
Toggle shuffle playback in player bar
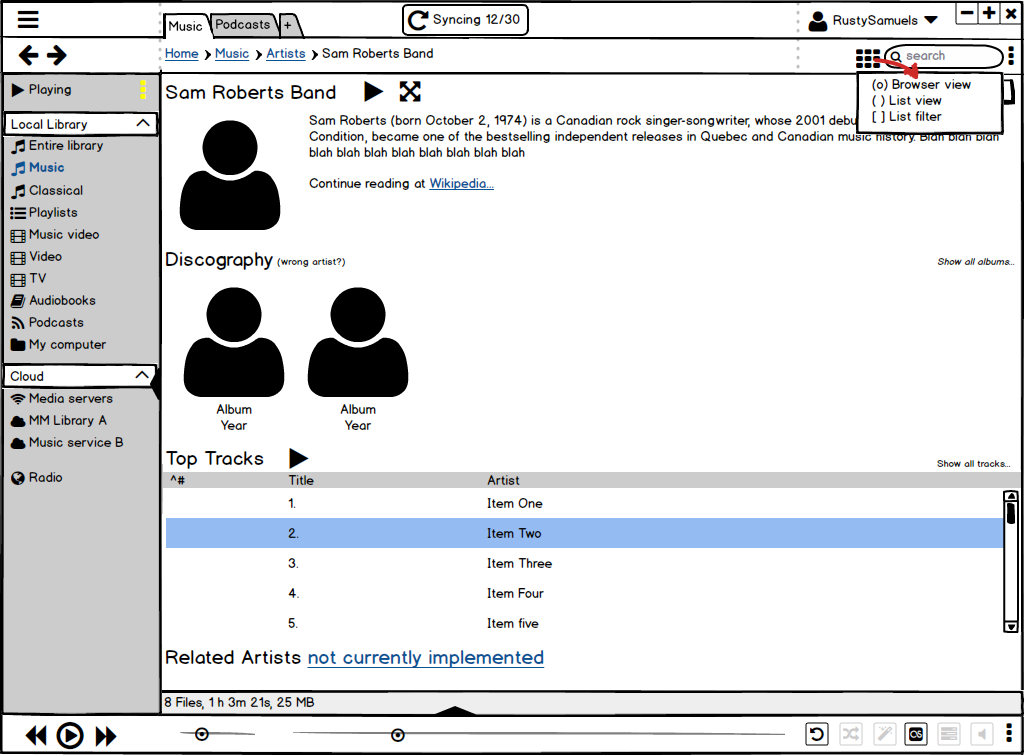coord(850,735)
